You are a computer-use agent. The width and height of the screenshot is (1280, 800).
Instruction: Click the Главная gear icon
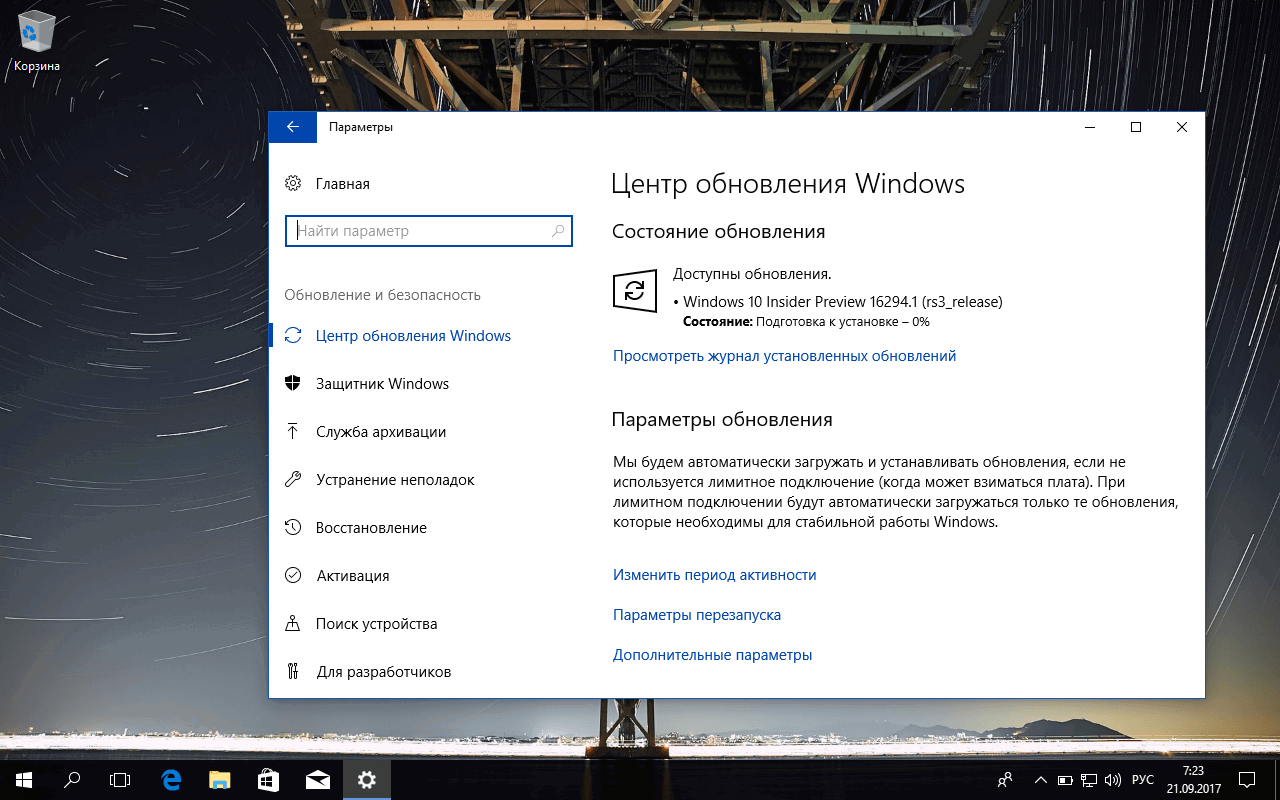292,183
